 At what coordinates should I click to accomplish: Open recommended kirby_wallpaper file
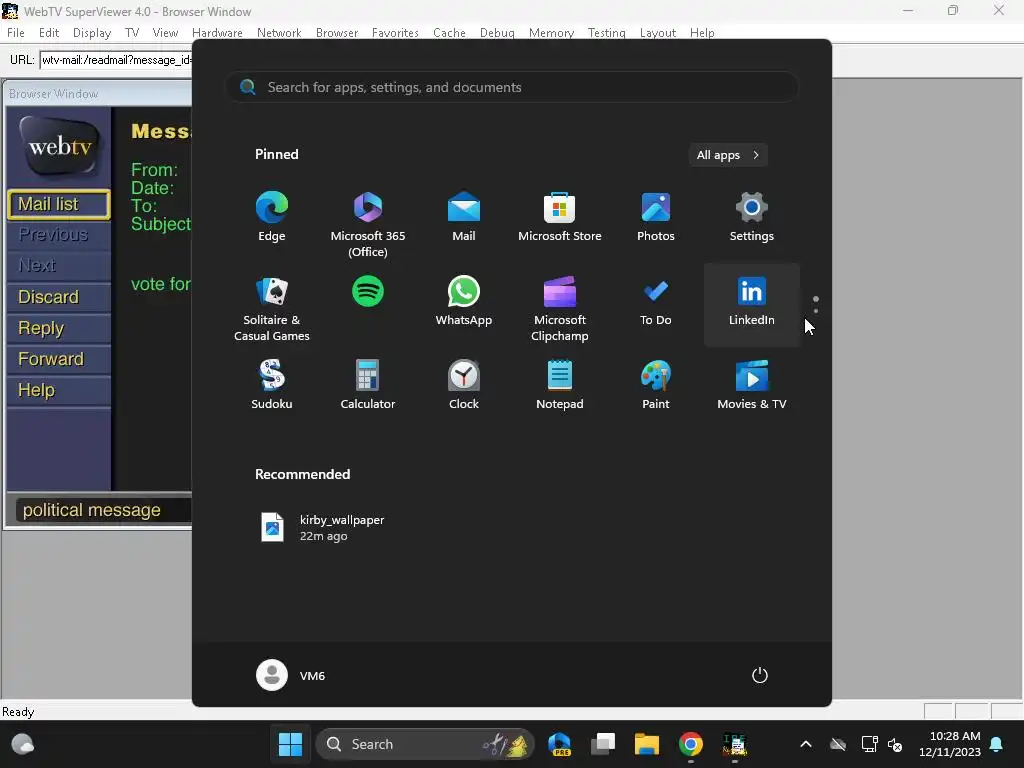[323, 528]
